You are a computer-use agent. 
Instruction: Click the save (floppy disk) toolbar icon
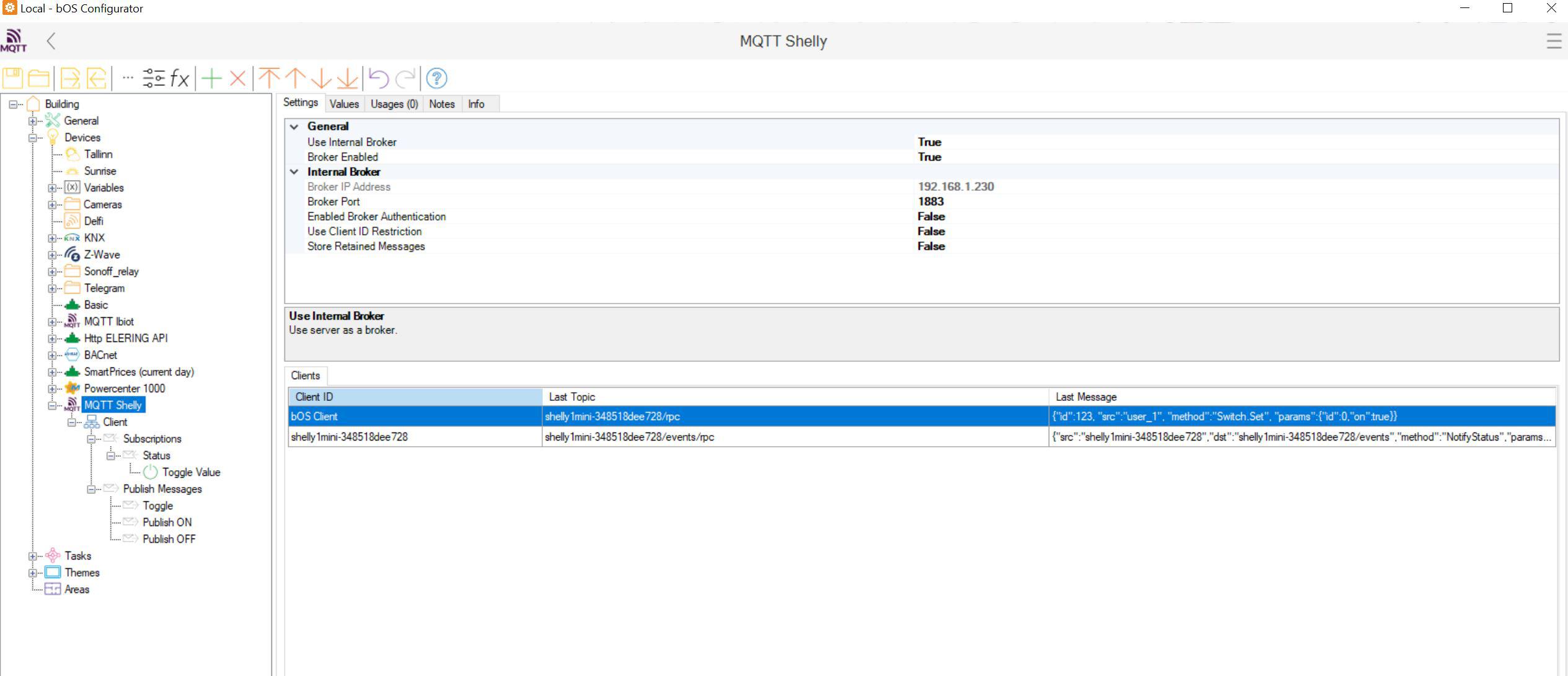[12, 79]
